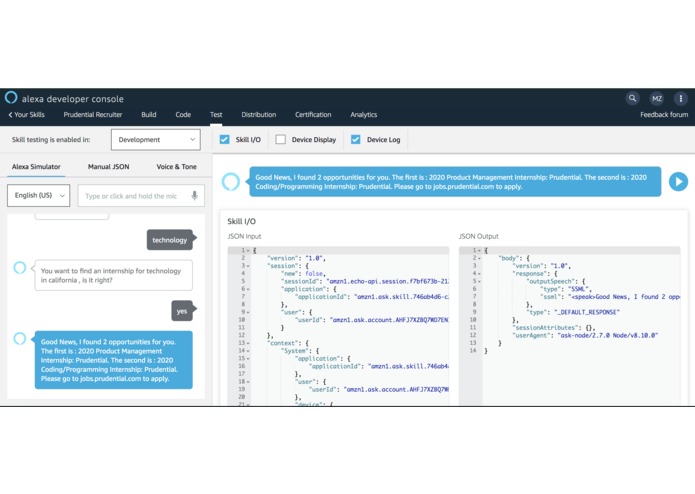
Task: Open search with the magnifier icon
Action: 633,98
